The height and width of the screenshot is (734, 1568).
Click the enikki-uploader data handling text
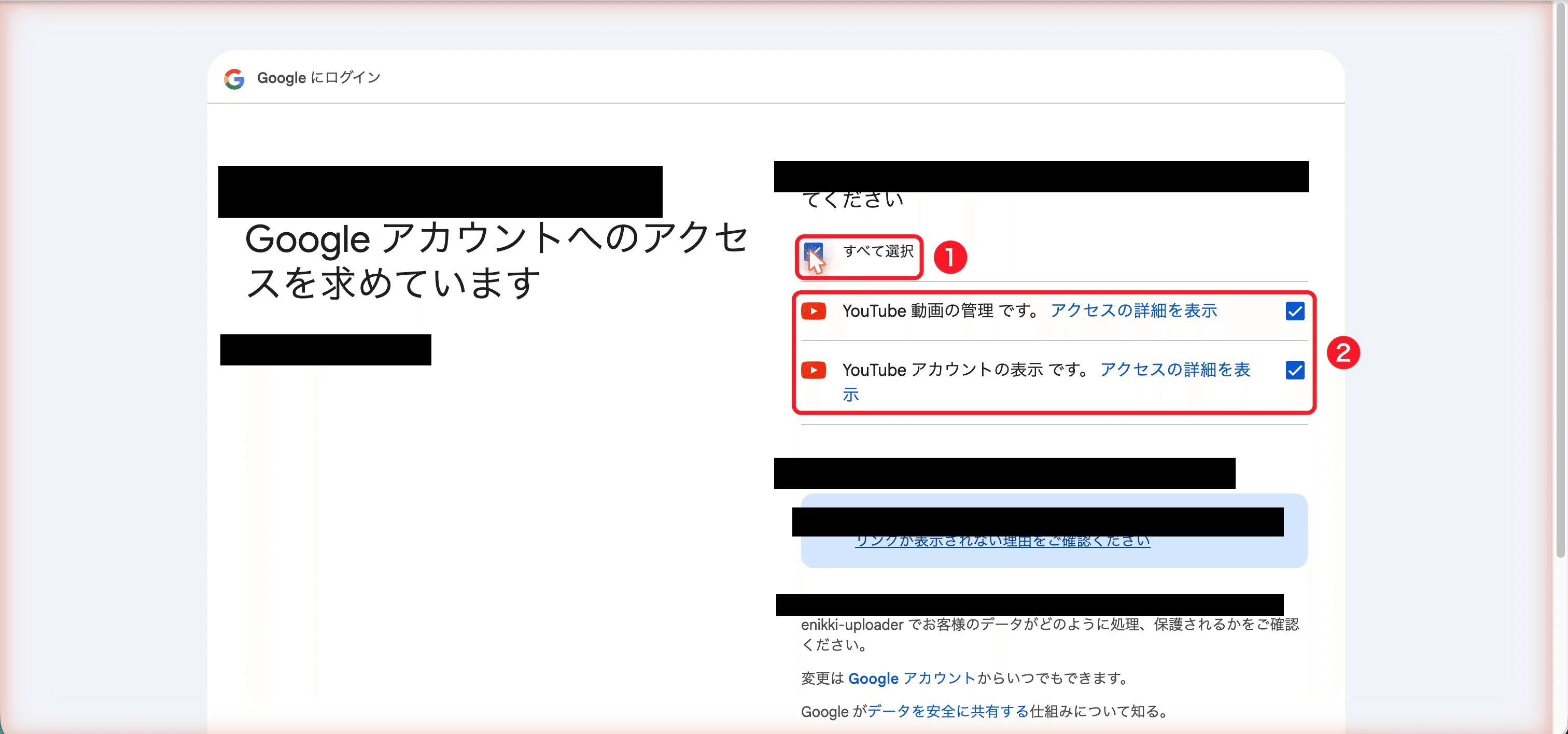pos(1049,634)
